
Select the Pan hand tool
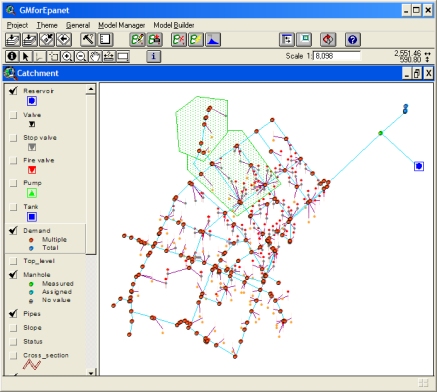click(x=95, y=56)
